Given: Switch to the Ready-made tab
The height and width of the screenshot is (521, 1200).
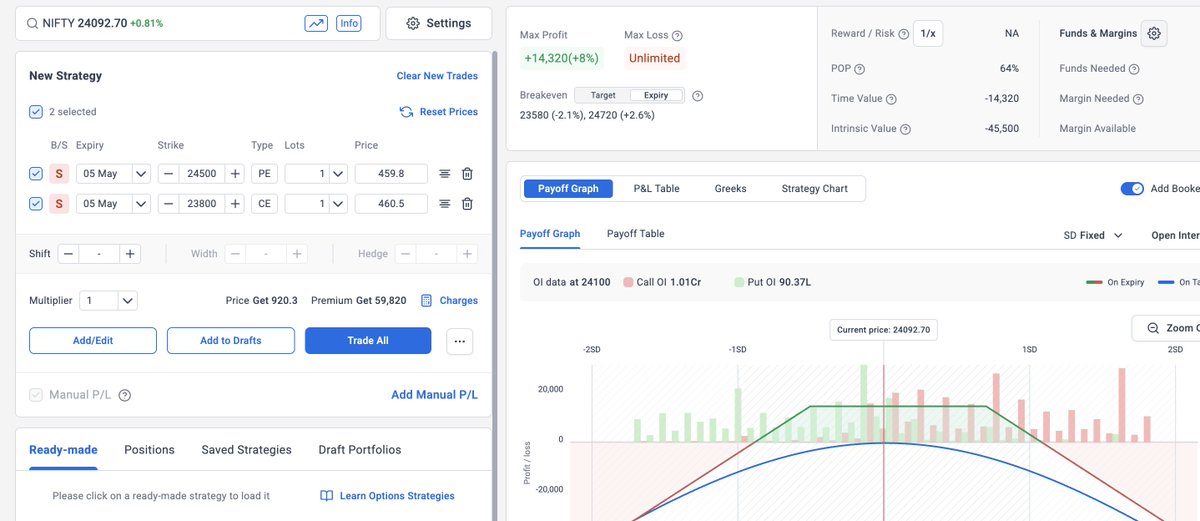Looking at the screenshot, I should coord(63,450).
